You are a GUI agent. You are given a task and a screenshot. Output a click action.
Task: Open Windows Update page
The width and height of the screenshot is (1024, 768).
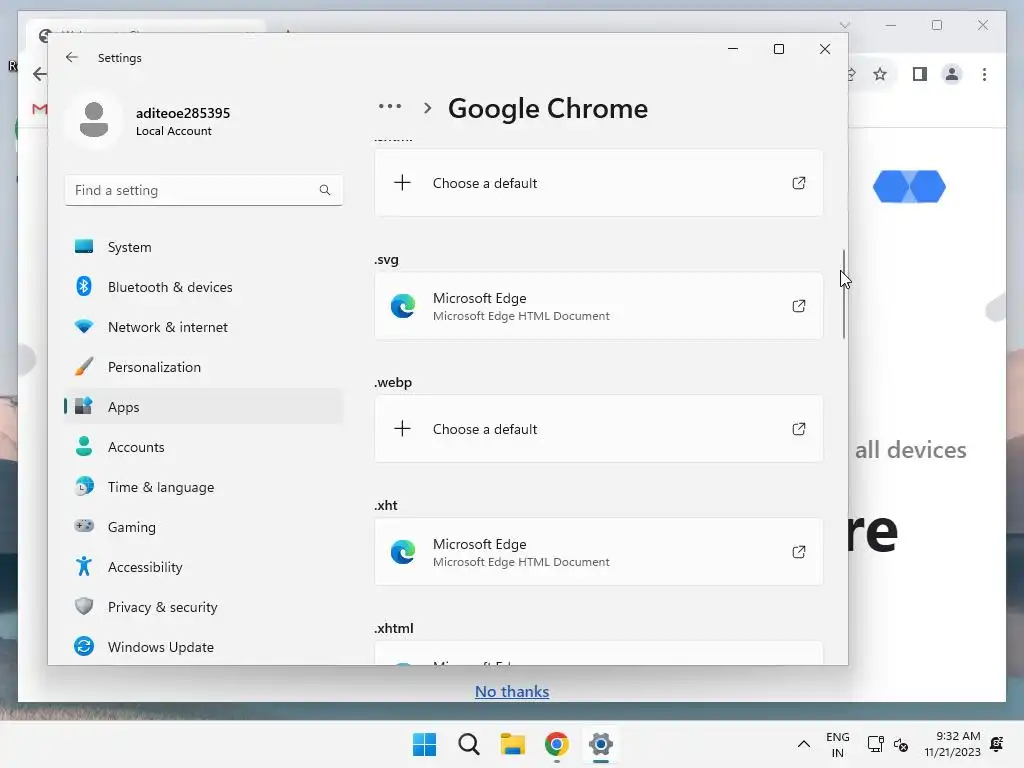204,647
